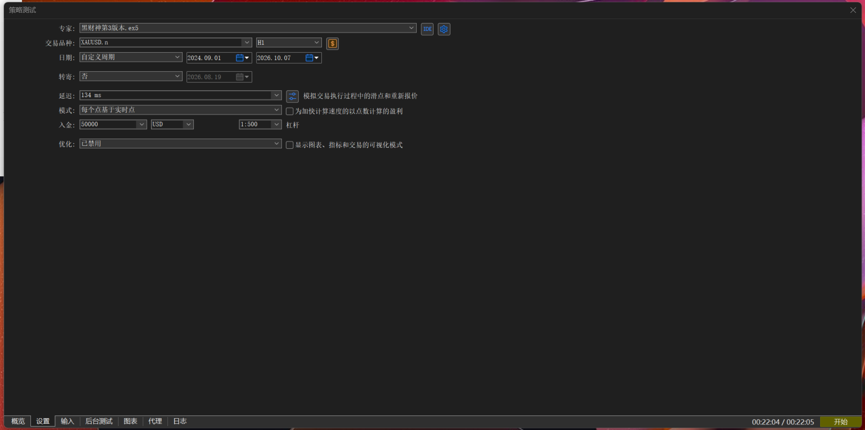This screenshot has height=430, width=865.
Task: Open the 后台测试 backtest tab
Action: [99, 421]
